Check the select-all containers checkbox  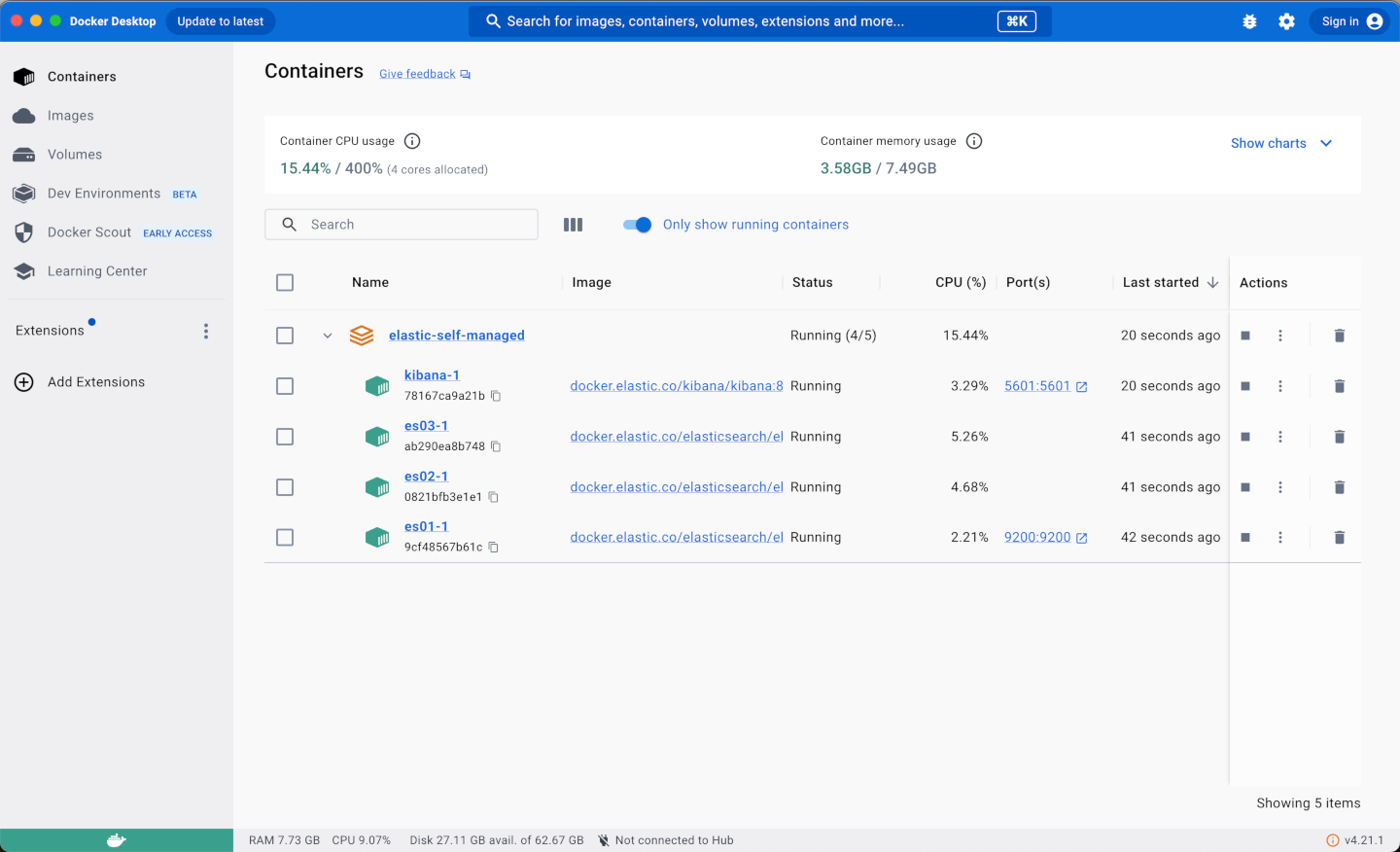pos(285,283)
